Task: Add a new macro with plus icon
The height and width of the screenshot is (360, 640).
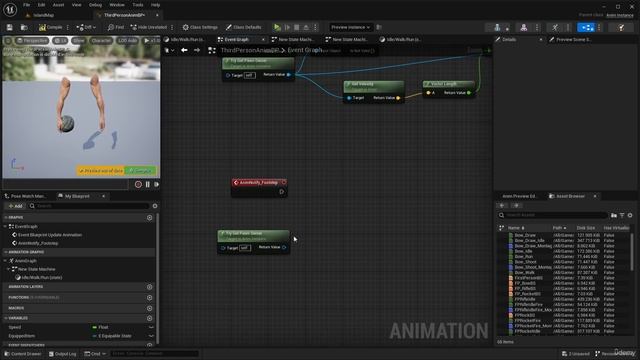Action: 149,308
